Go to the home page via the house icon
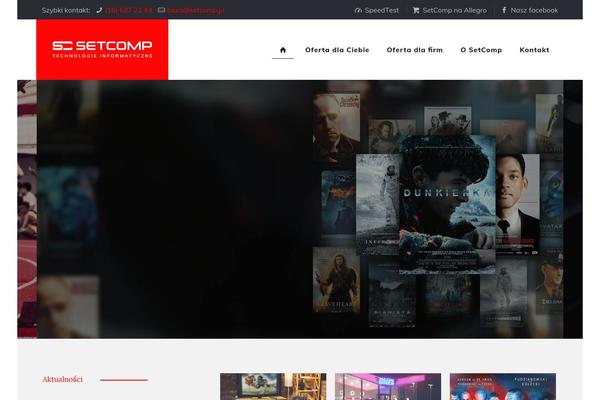600x400 pixels. (283, 50)
